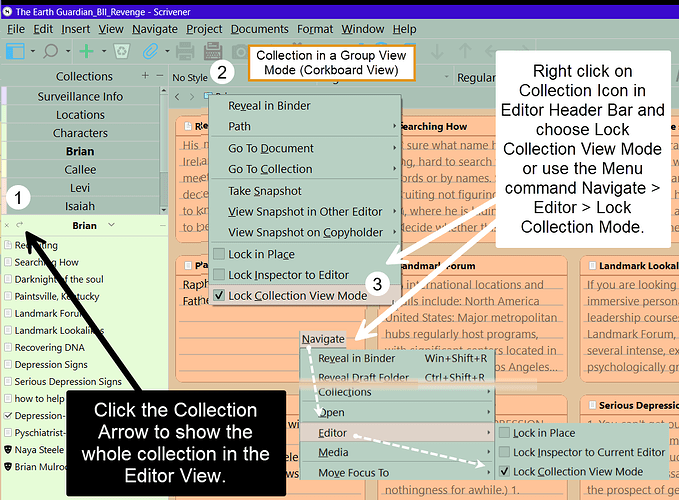Select Editor in the Navigate menu
This screenshot has height=500, width=679.
[x=397, y=432]
